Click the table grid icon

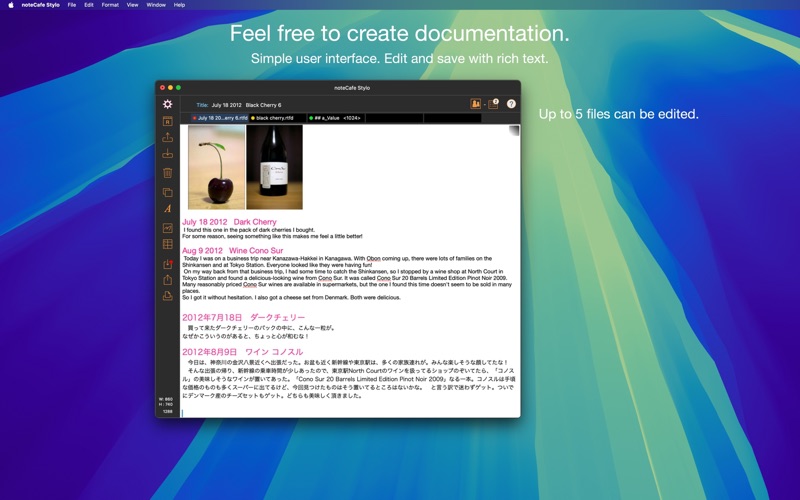click(x=167, y=244)
